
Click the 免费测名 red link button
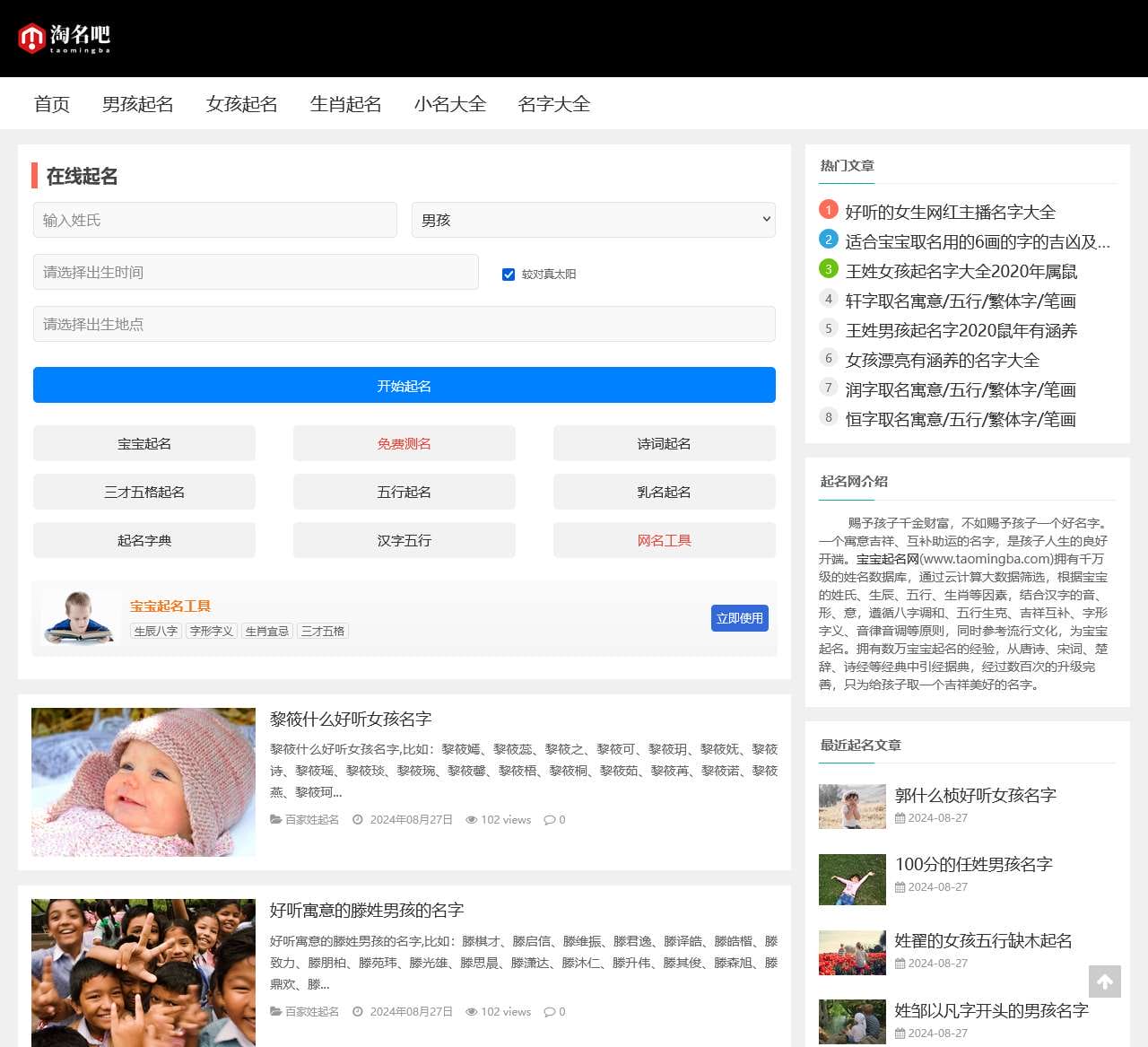[404, 443]
